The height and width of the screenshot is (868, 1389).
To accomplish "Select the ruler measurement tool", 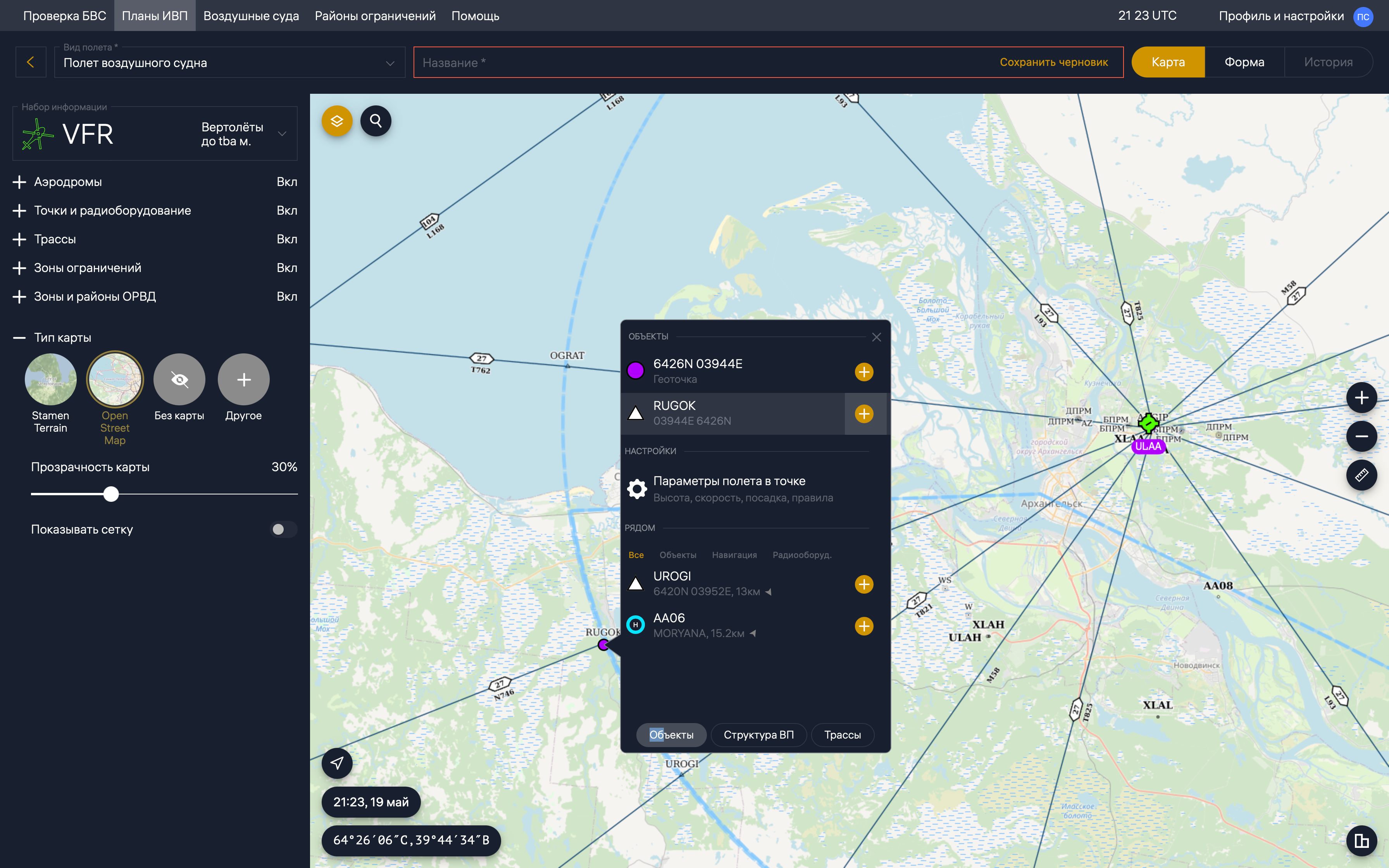I will pyautogui.click(x=1361, y=475).
